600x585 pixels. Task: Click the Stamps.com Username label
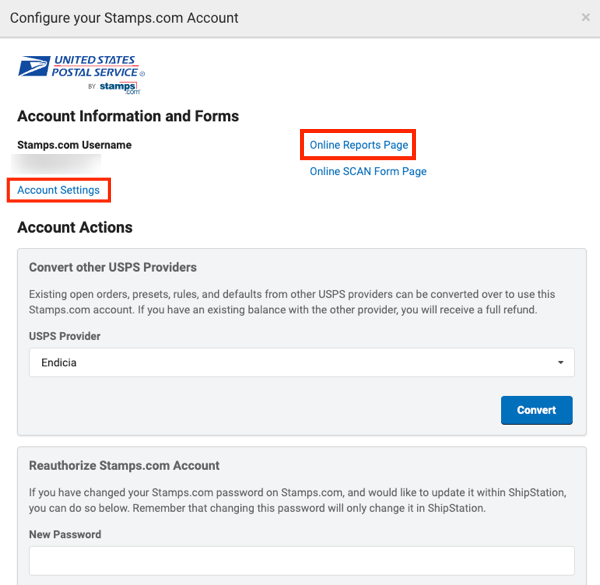(74, 145)
